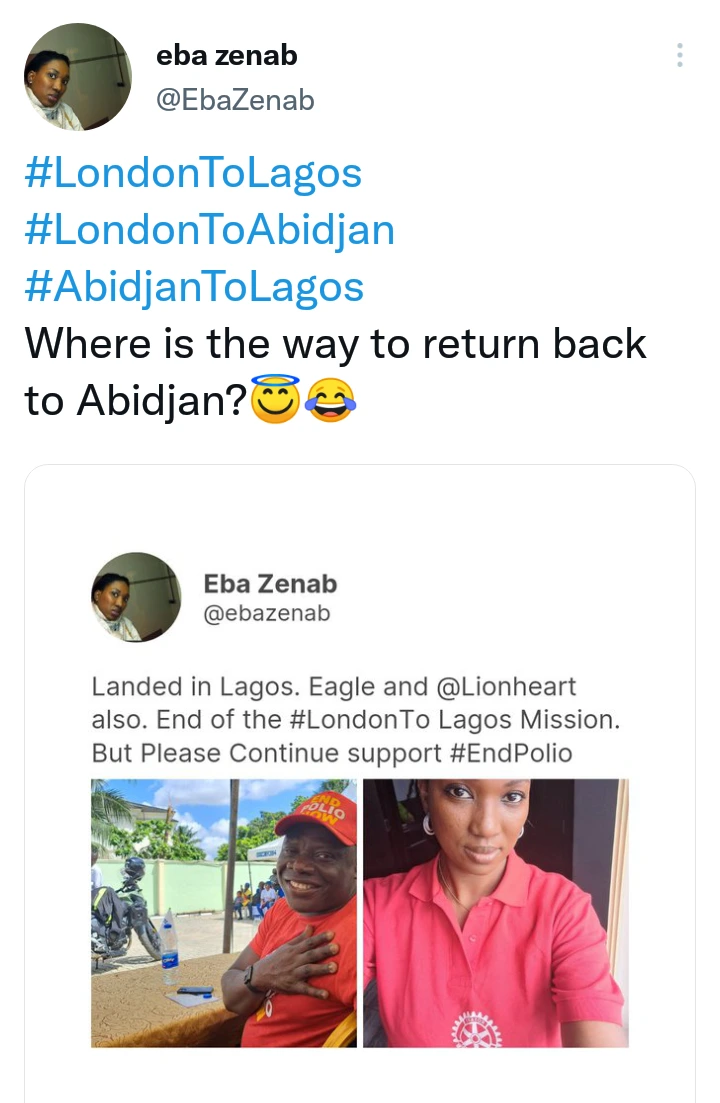The height and width of the screenshot is (1103, 720).
Task: Click the bold display name "eba zenab"
Action: click(x=227, y=56)
